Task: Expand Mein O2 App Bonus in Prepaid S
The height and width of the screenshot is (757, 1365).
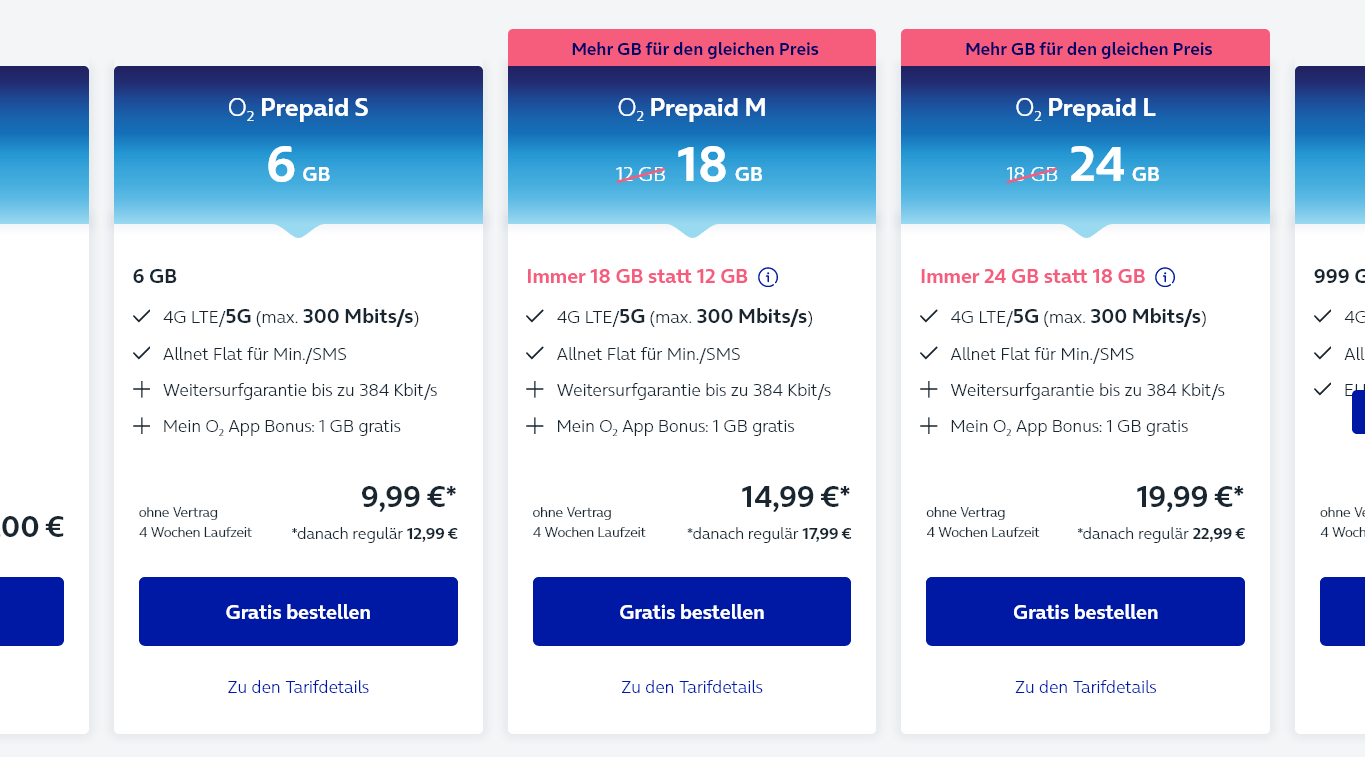Action: point(141,426)
